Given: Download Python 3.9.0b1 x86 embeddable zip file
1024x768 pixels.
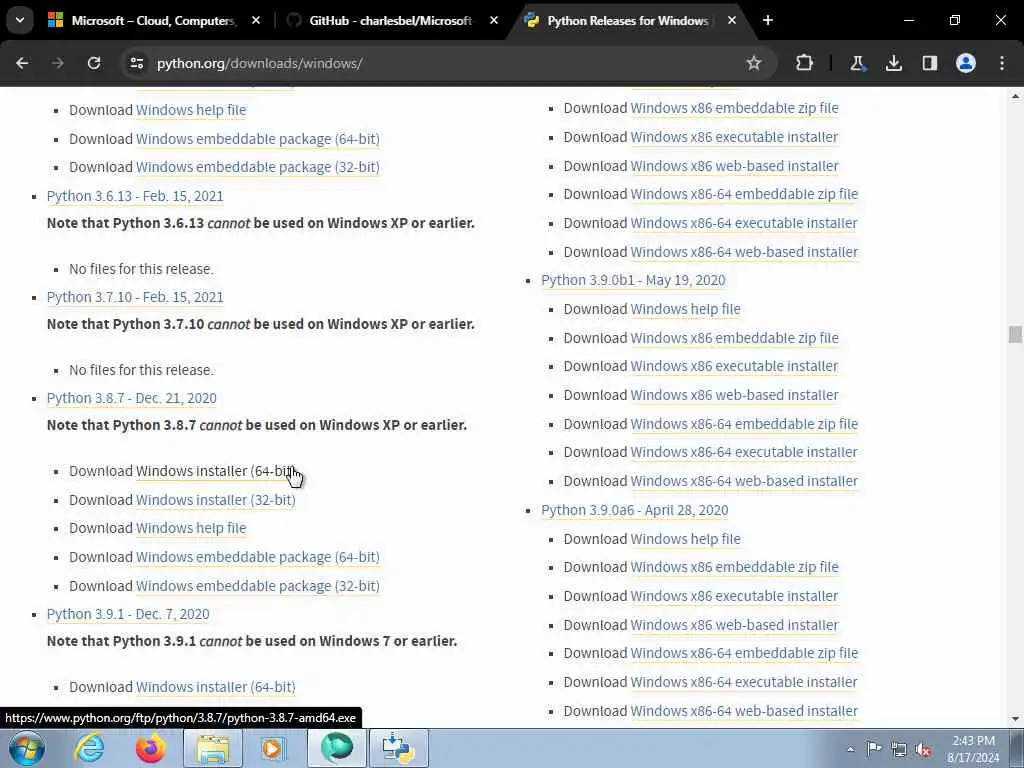Looking at the screenshot, I should [x=734, y=338].
